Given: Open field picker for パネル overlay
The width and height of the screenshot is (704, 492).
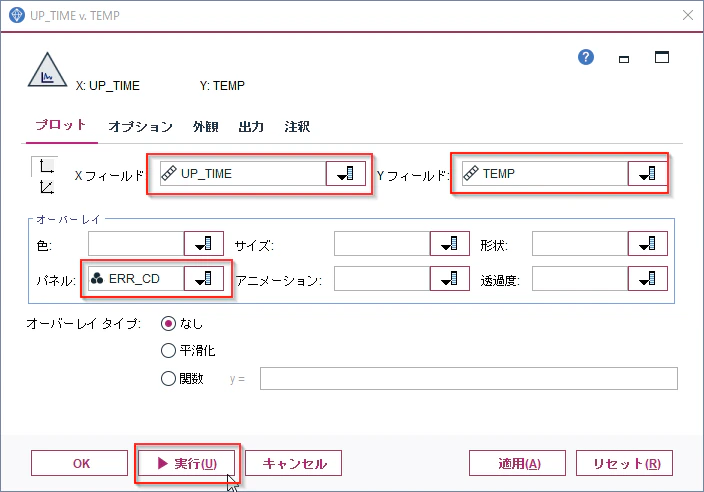Looking at the screenshot, I should 203,279.
